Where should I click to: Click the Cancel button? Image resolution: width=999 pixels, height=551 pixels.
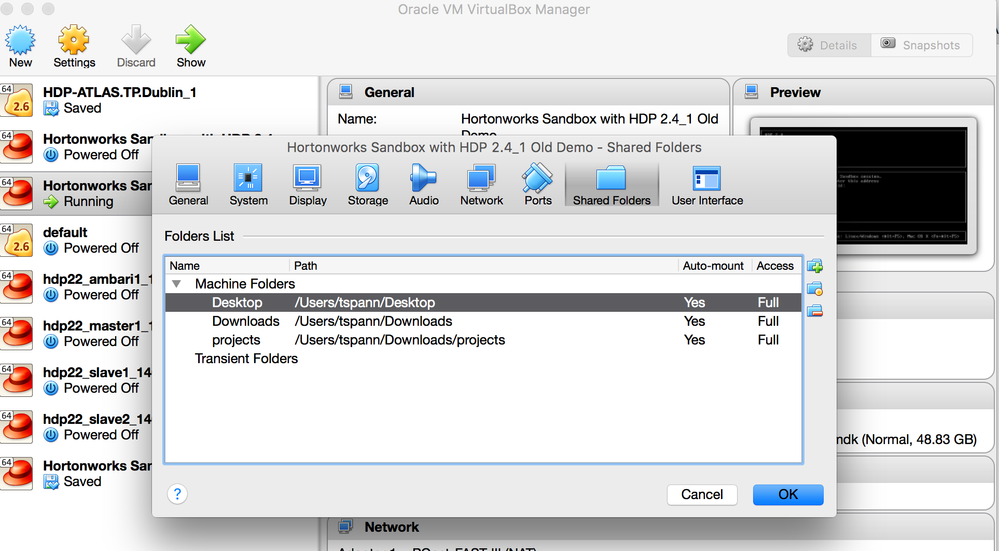pos(701,494)
